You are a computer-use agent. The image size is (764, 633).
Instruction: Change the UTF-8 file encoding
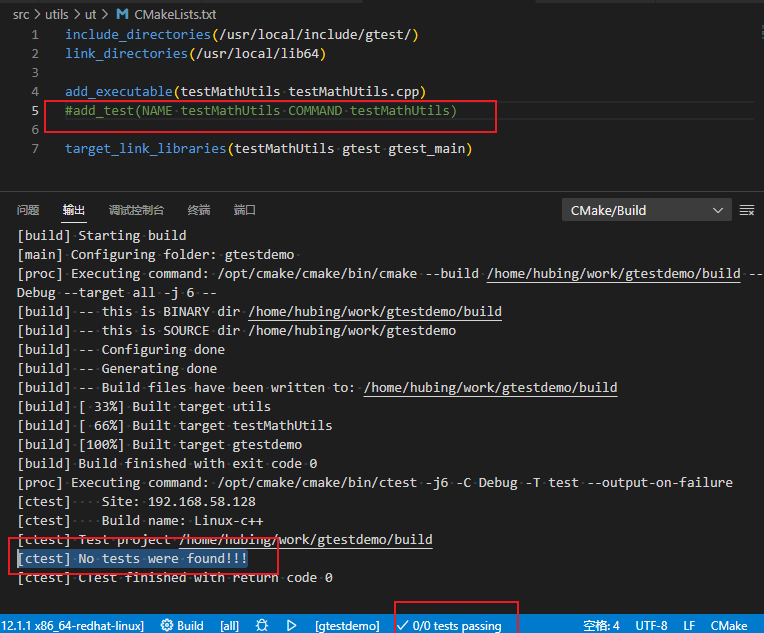pos(650,625)
